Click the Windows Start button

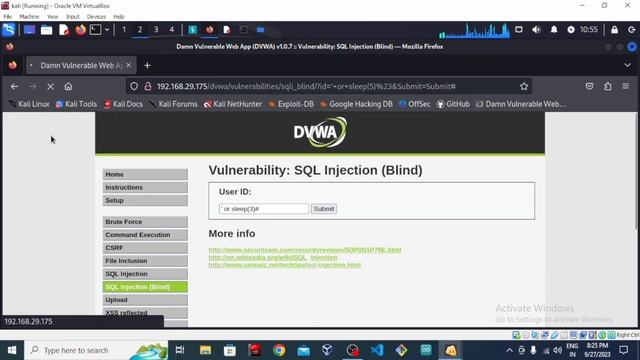(x=12, y=350)
